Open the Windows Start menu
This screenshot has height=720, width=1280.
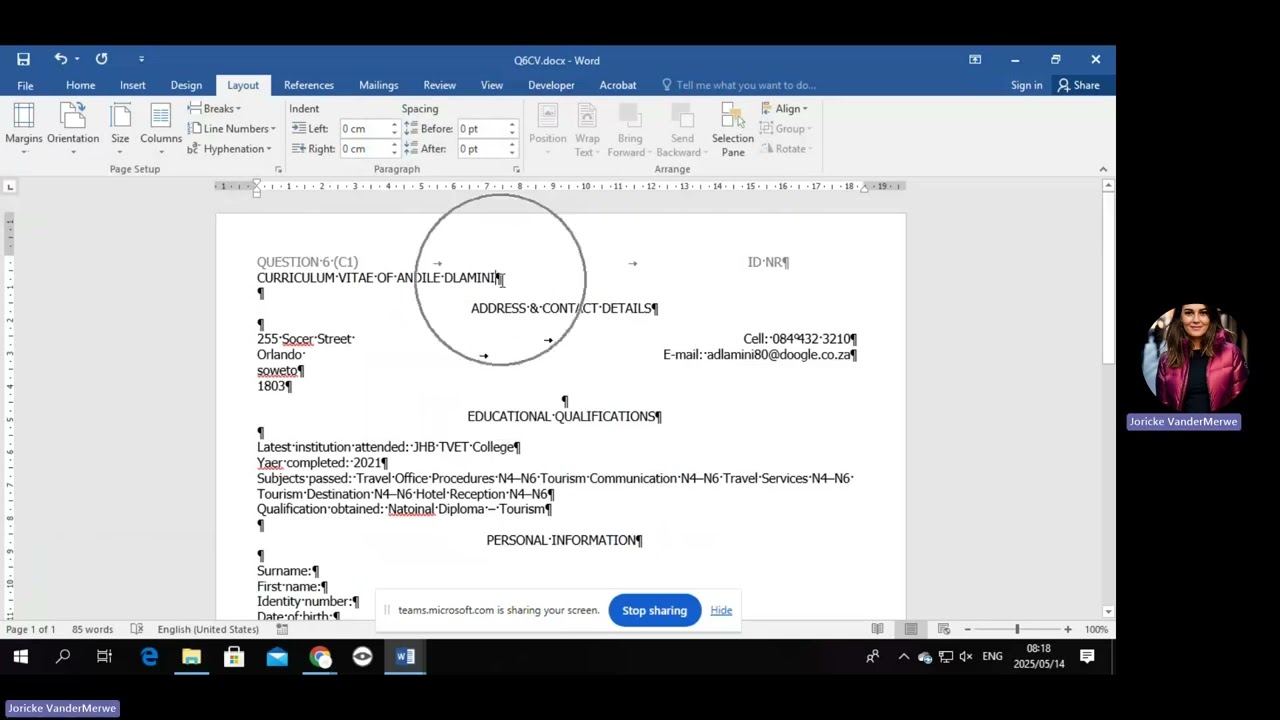tap(20, 657)
